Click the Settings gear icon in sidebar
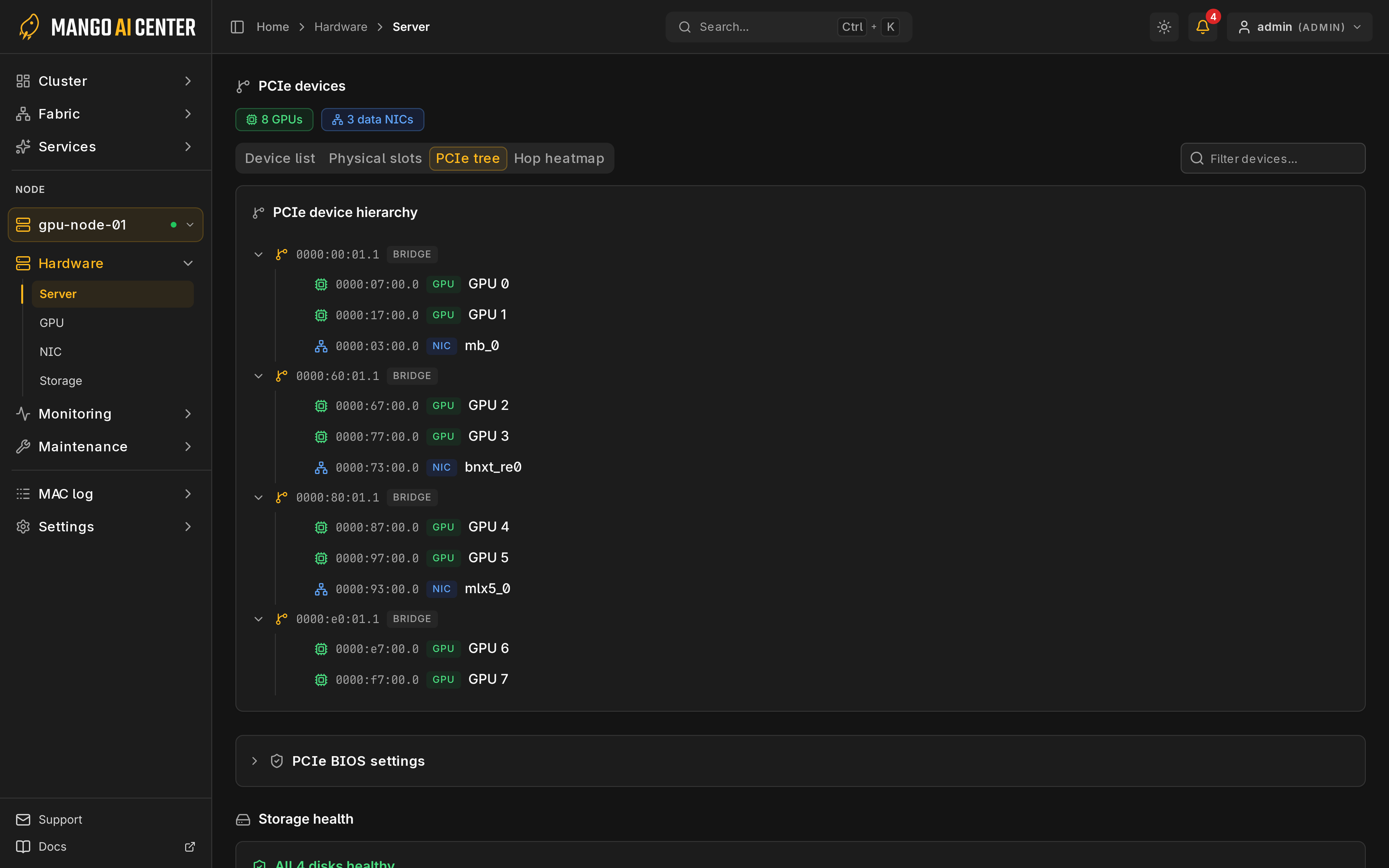1389x868 pixels. [x=23, y=527]
